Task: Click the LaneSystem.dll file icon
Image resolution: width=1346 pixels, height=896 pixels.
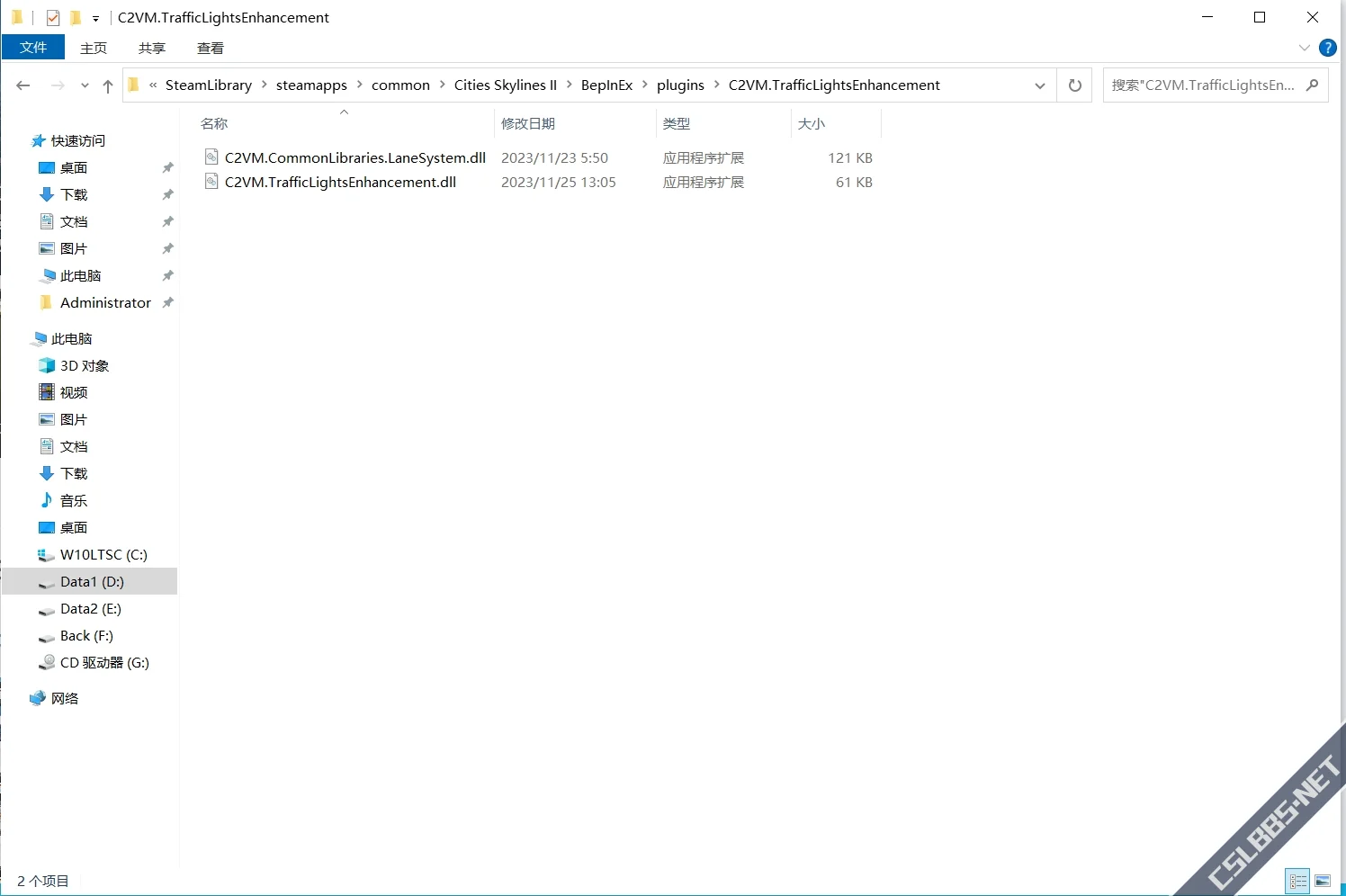Action: [x=211, y=157]
